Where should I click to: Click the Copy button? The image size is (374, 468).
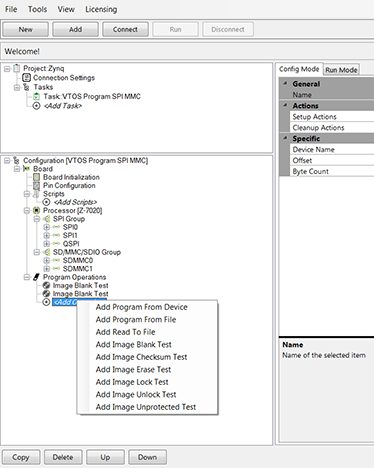click(21, 457)
